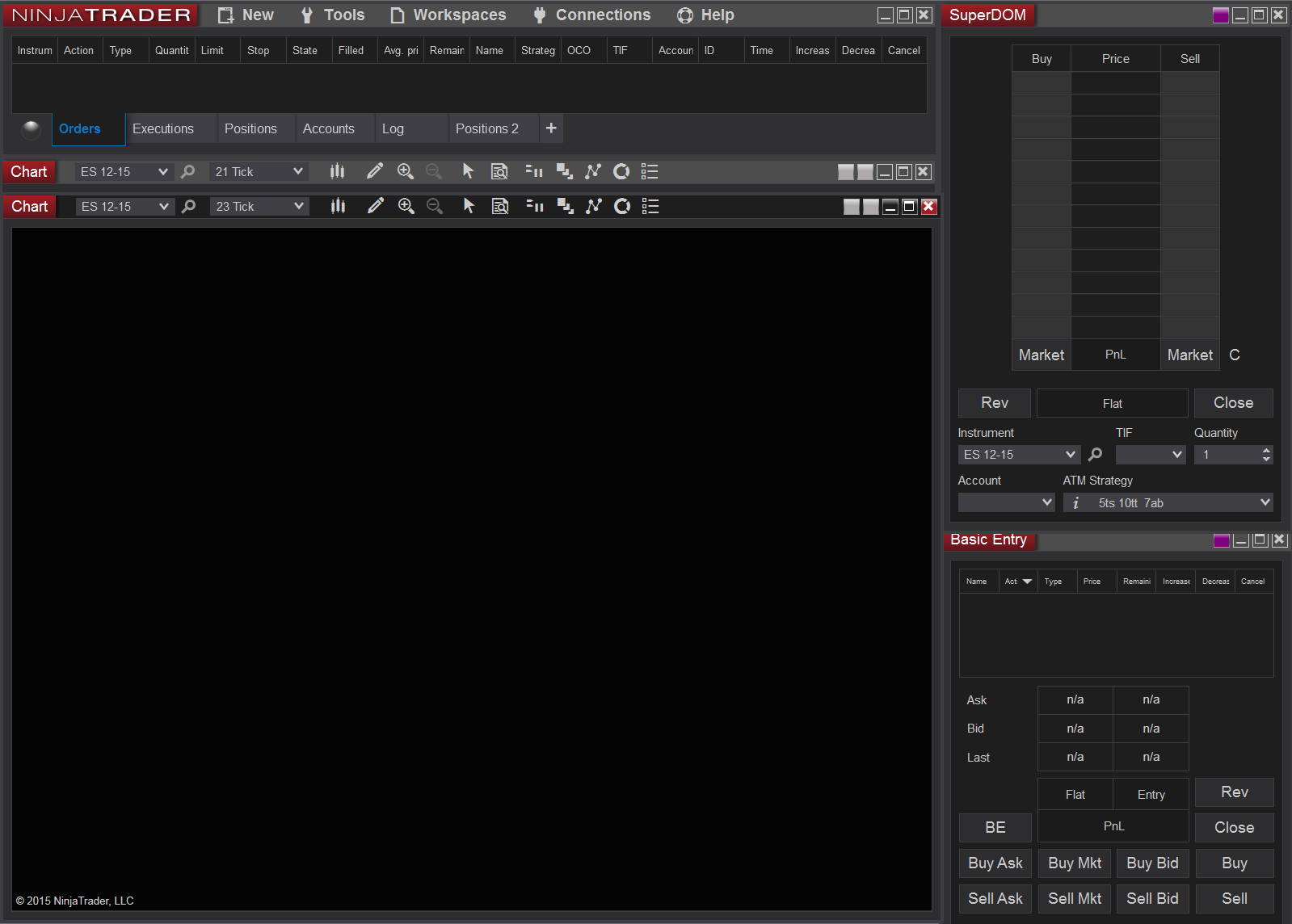Open Chart Trader on the 21 Tick chart

[534, 171]
